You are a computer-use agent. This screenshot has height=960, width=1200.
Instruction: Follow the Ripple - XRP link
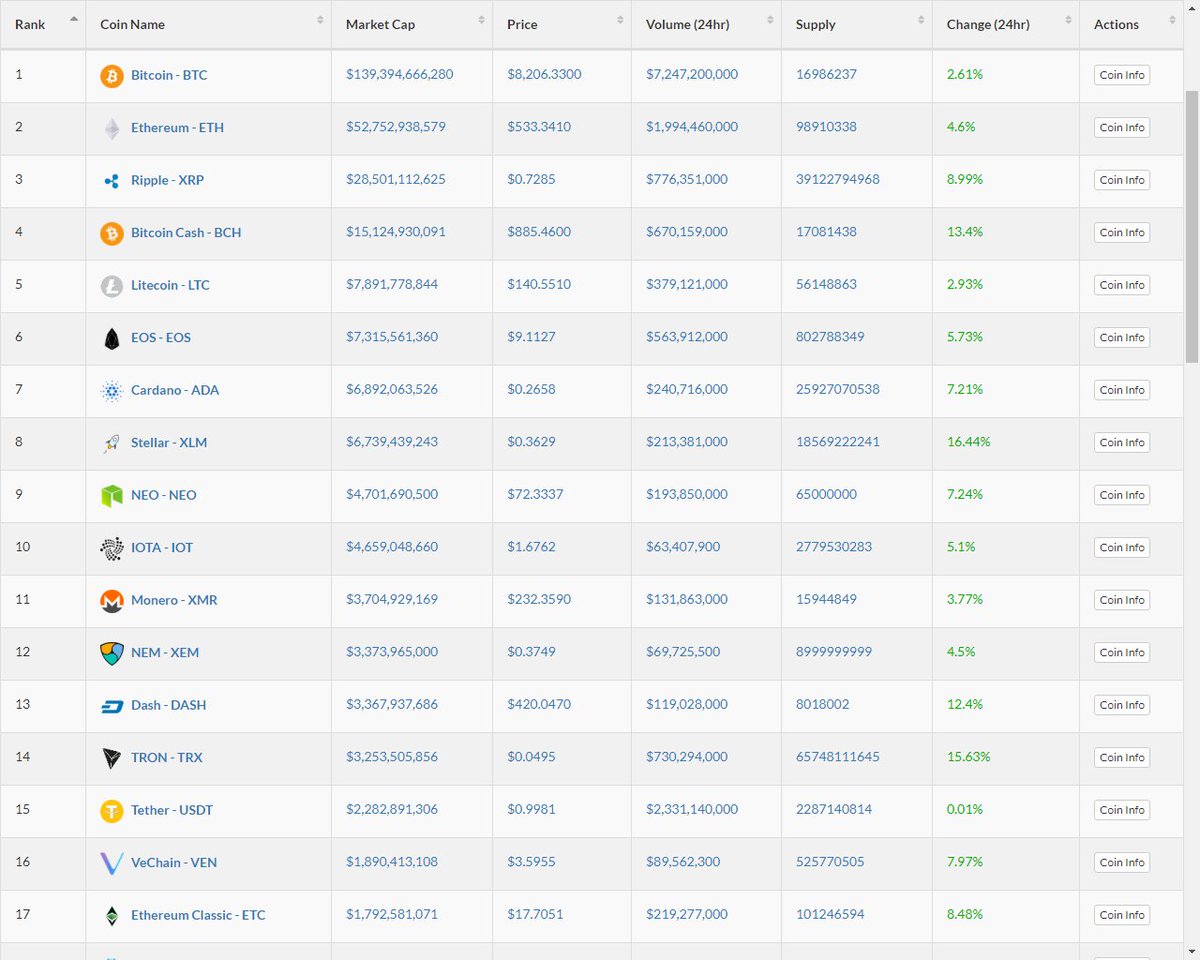pyautogui.click(x=167, y=181)
